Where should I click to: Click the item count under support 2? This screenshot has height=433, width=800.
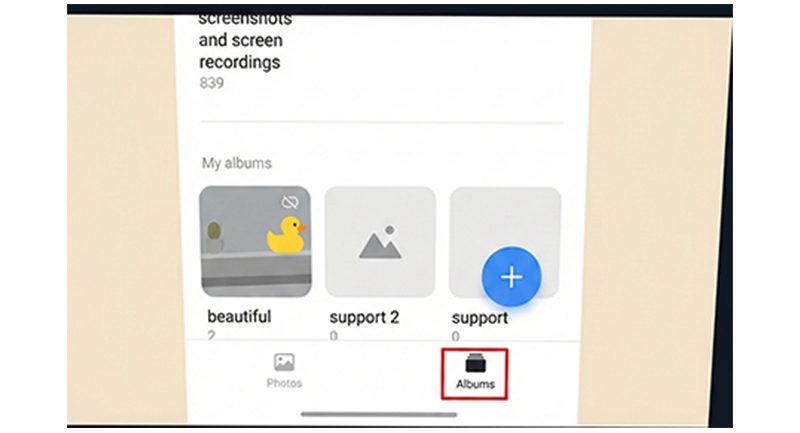[334, 336]
